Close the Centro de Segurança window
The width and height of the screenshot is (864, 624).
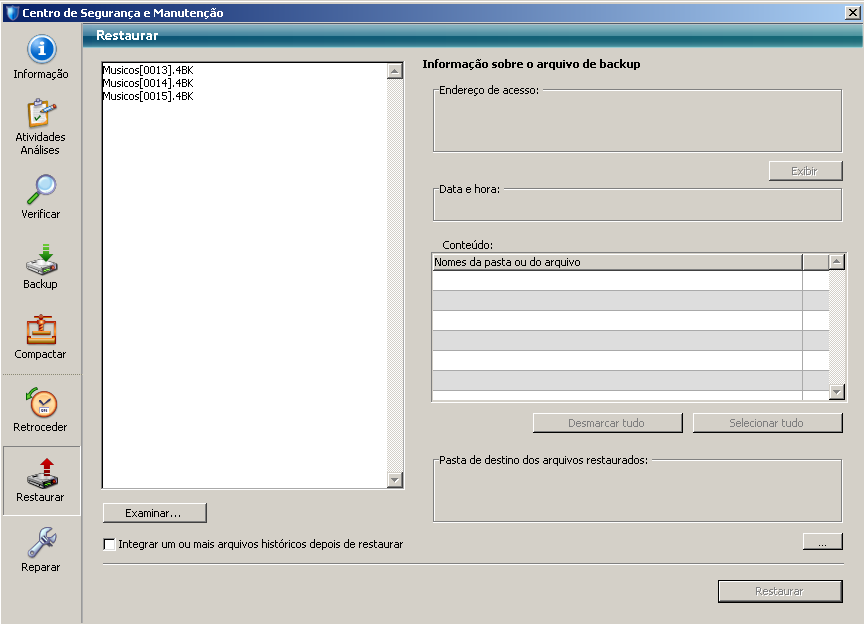pos(852,13)
